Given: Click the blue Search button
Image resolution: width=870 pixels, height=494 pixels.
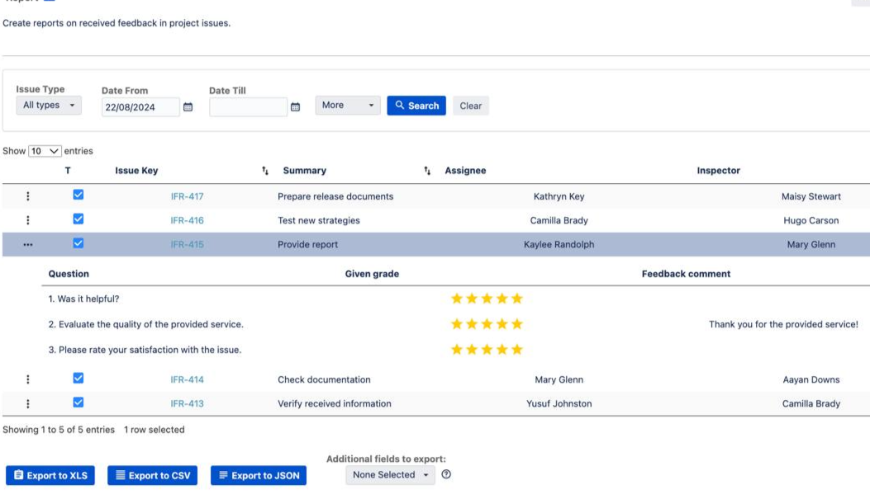Looking at the screenshot, I should [x=416, y=105].
